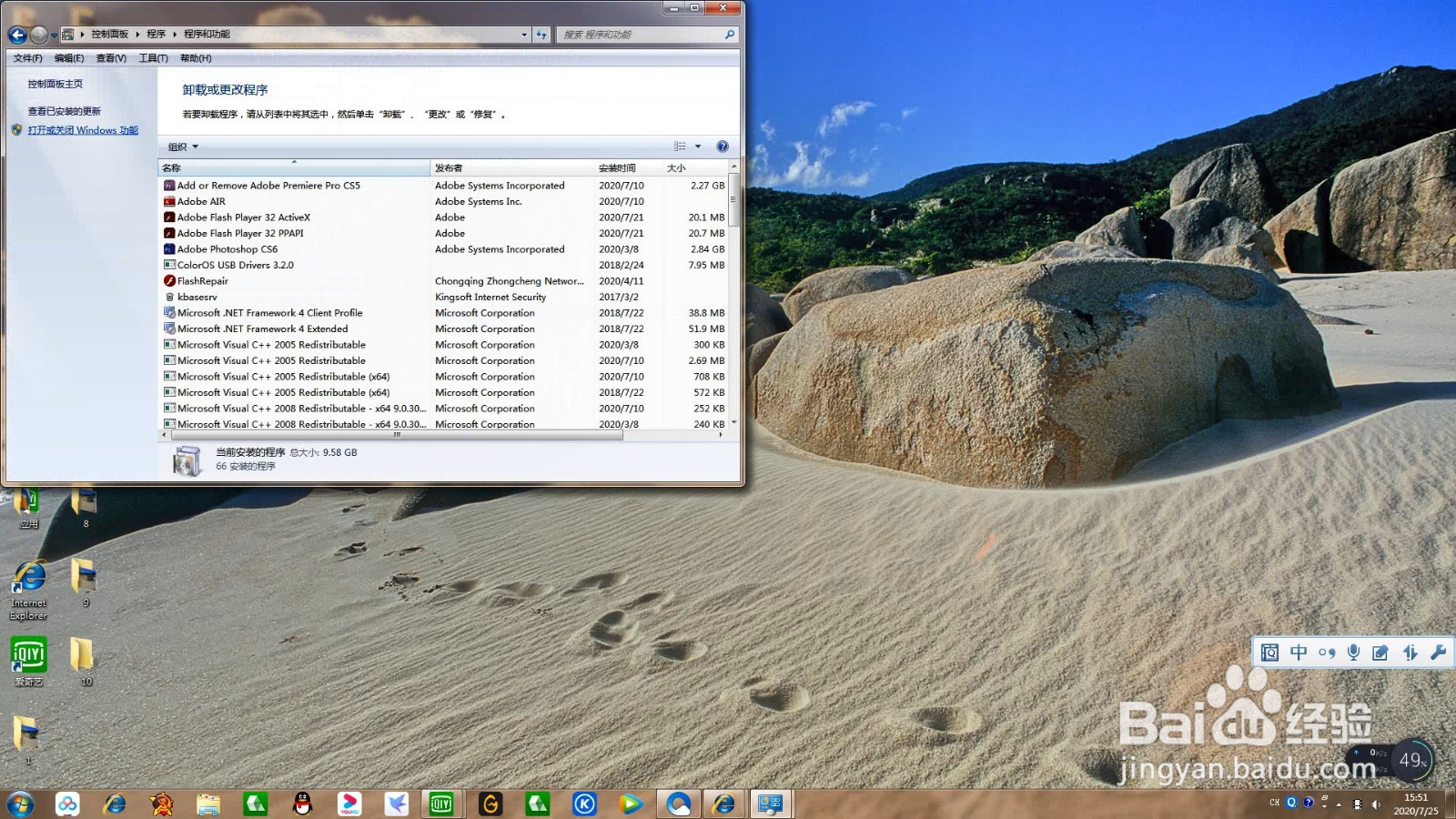This screenshot has width=1456, height=819.
Task: Go back using the blue back arrow
Action: tap(17, 35)
